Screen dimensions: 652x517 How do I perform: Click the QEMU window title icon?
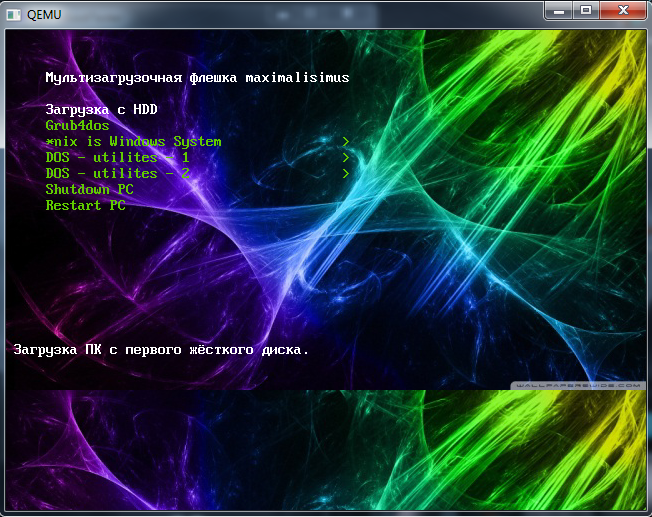(x=14, y=15)
